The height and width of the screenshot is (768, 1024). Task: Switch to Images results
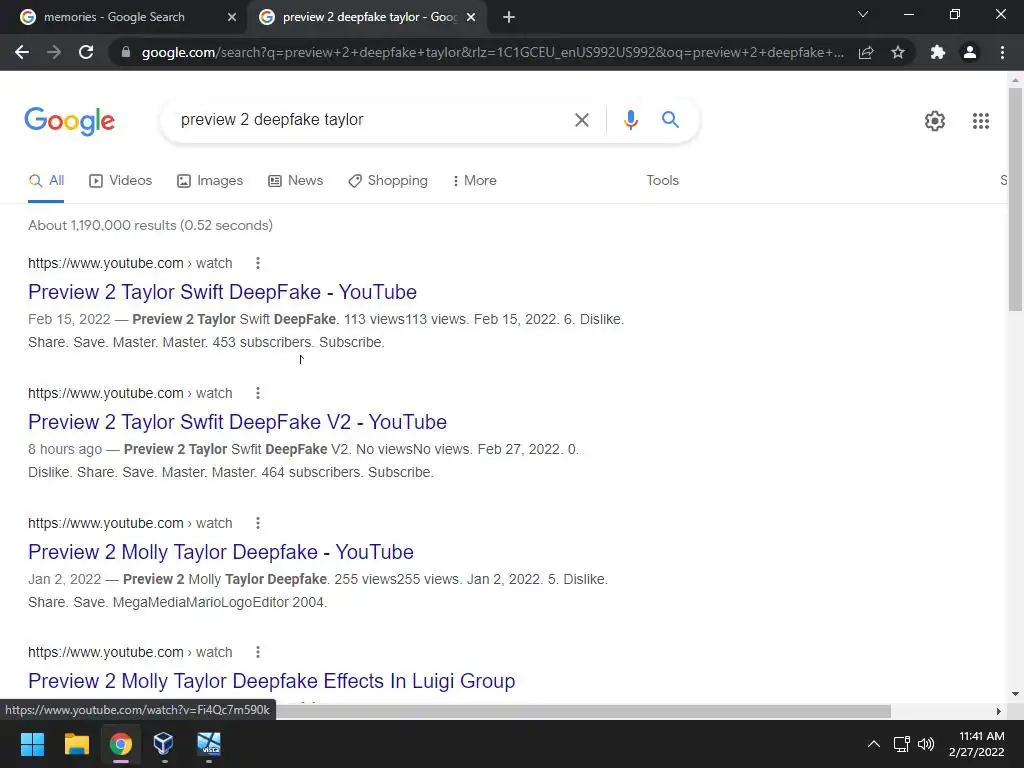coord(210,181)
